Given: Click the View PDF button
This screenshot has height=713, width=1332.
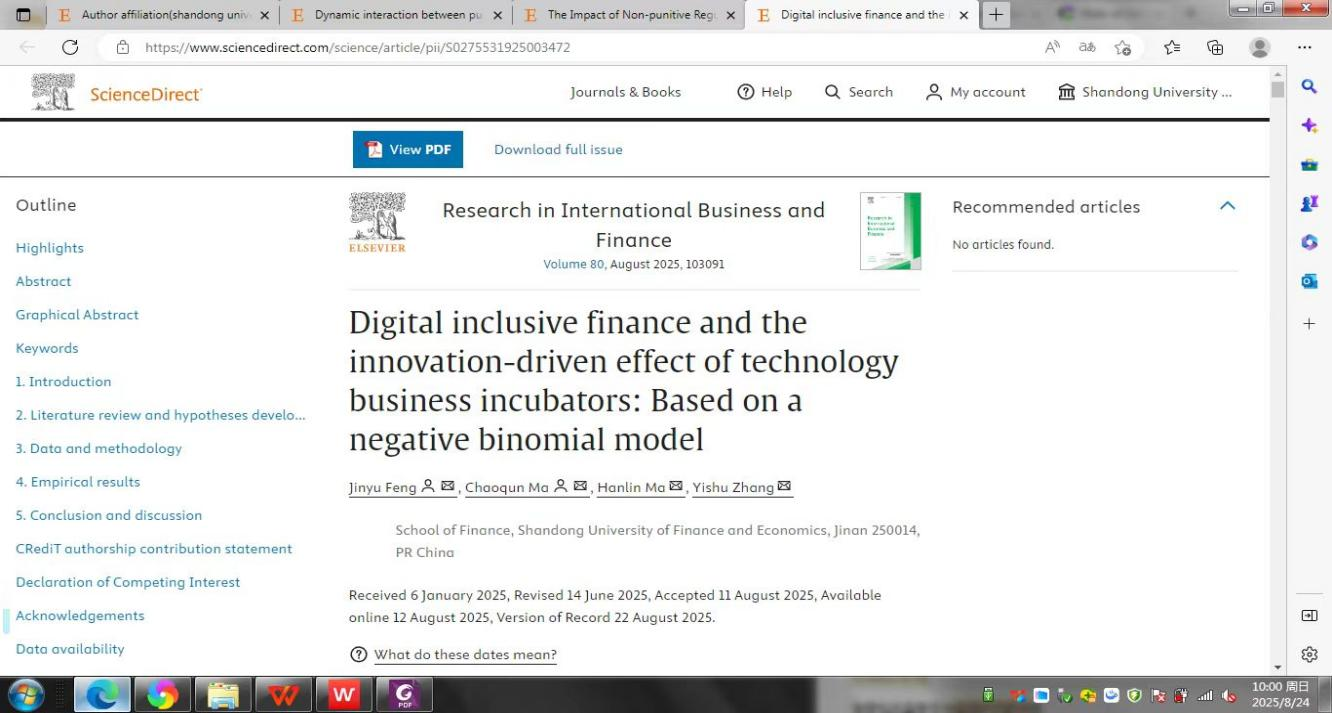Looking at the screenshot, I should (408, 149).
